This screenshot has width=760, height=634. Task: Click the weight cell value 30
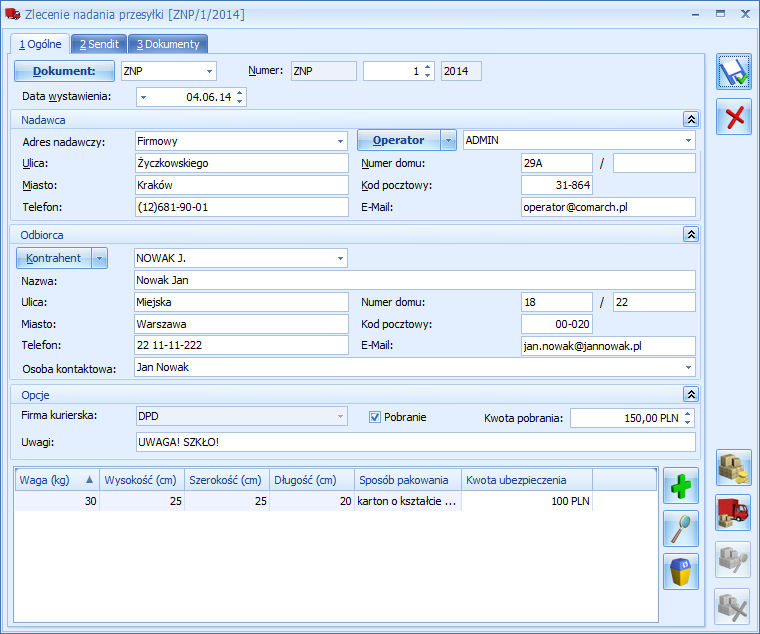tap(57, 501)
